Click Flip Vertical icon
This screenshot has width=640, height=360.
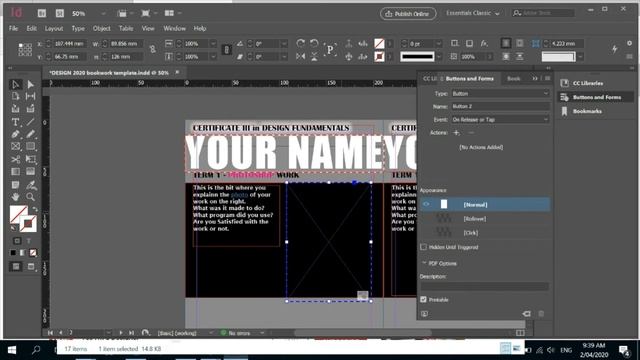coord(314,56)
